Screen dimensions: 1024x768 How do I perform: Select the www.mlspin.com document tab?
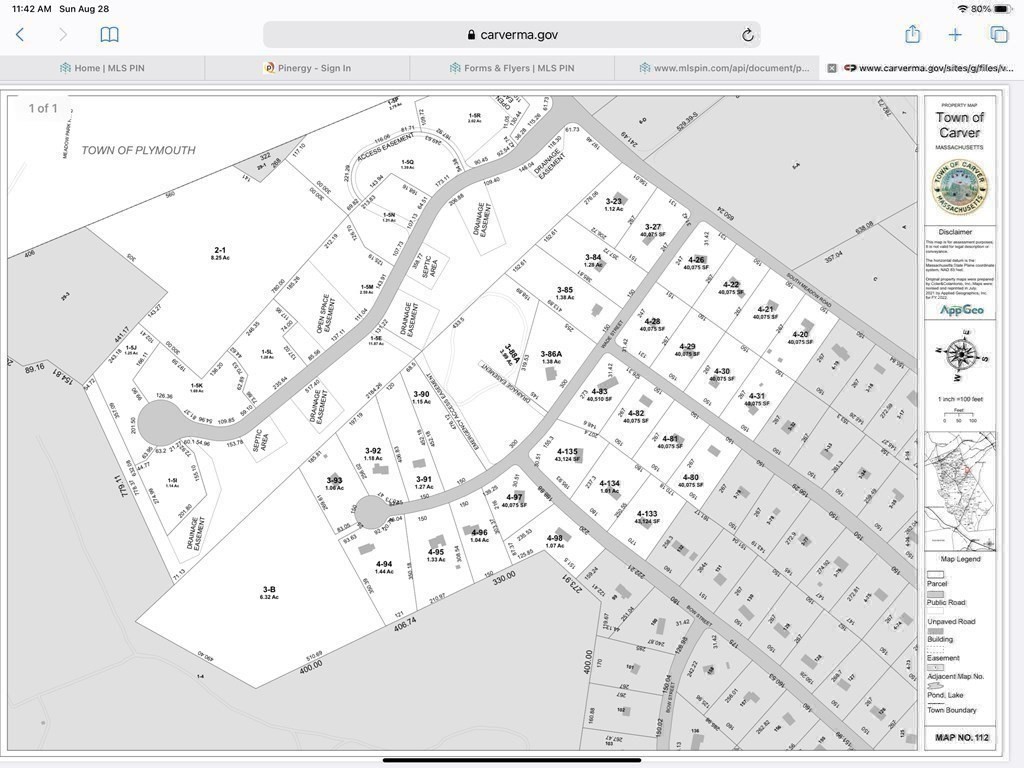(724, 68)
